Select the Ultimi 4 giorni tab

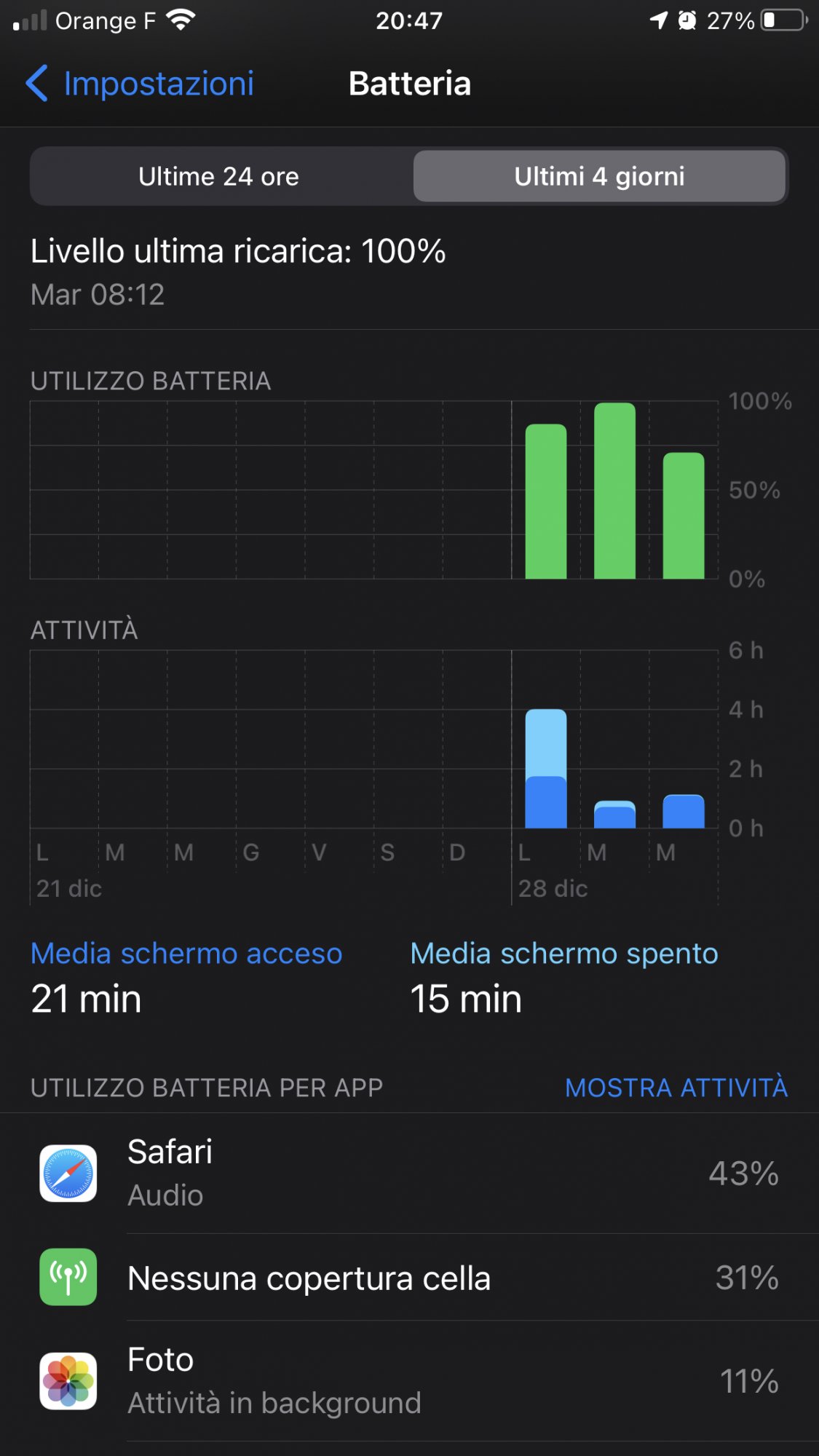(599, 176)
